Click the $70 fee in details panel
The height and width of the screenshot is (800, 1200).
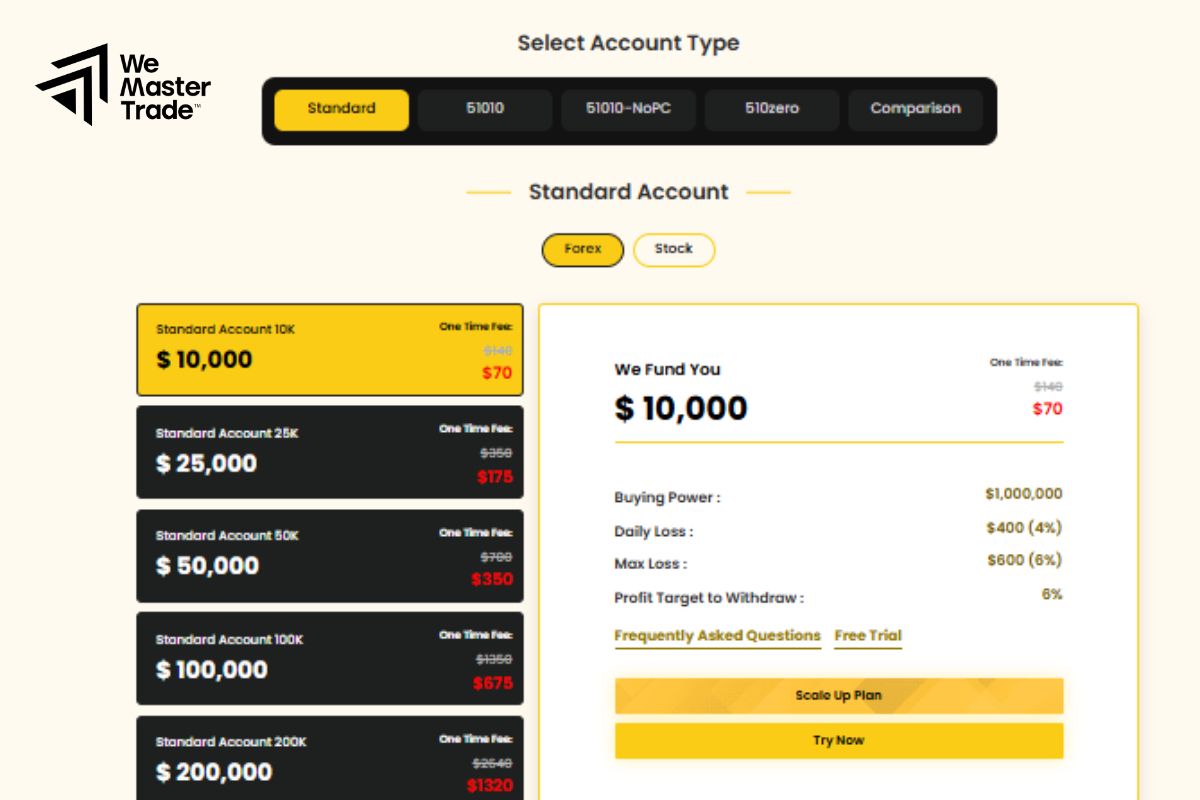click(1047, 408)
